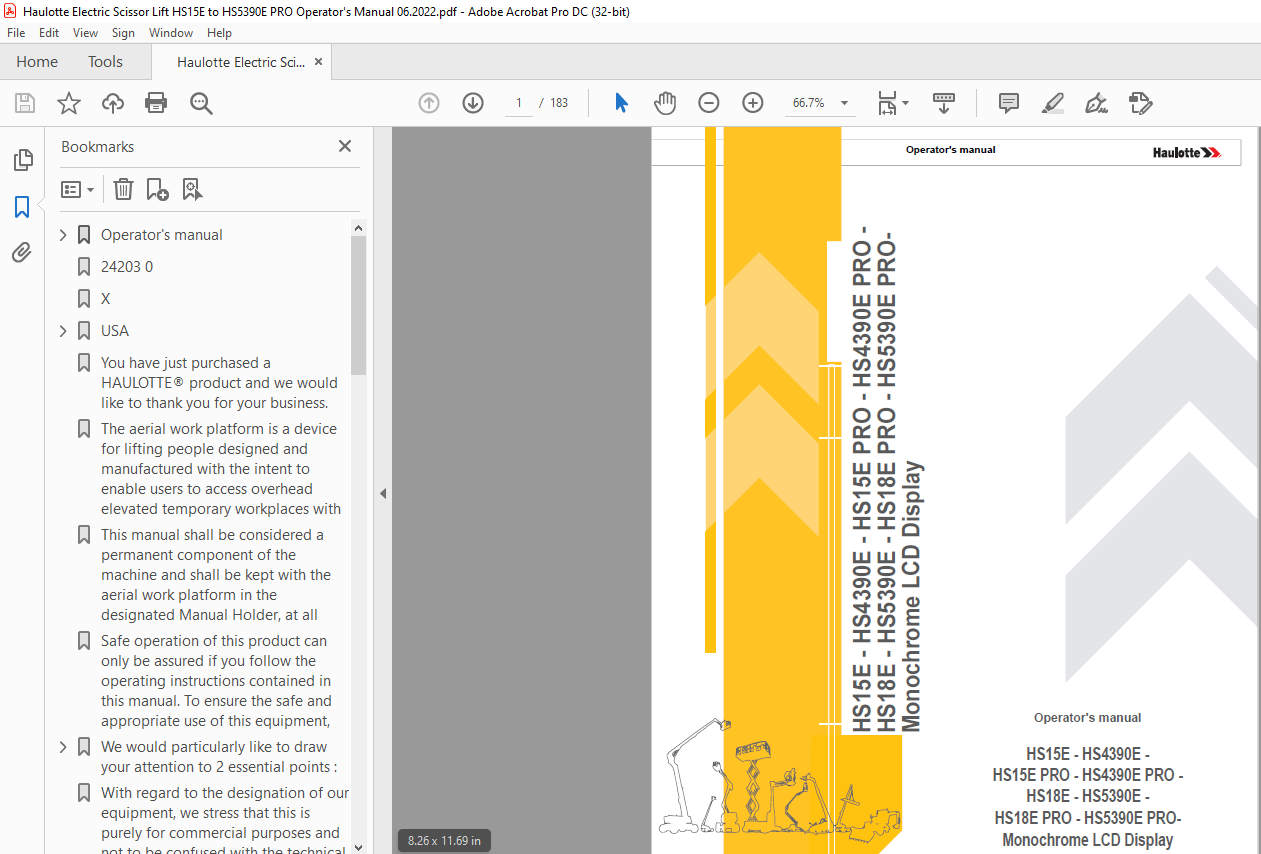The width and height of the screenshot is (1261, 854).
Task: Close the Bookmarks panel
Action: click(345, 146)
